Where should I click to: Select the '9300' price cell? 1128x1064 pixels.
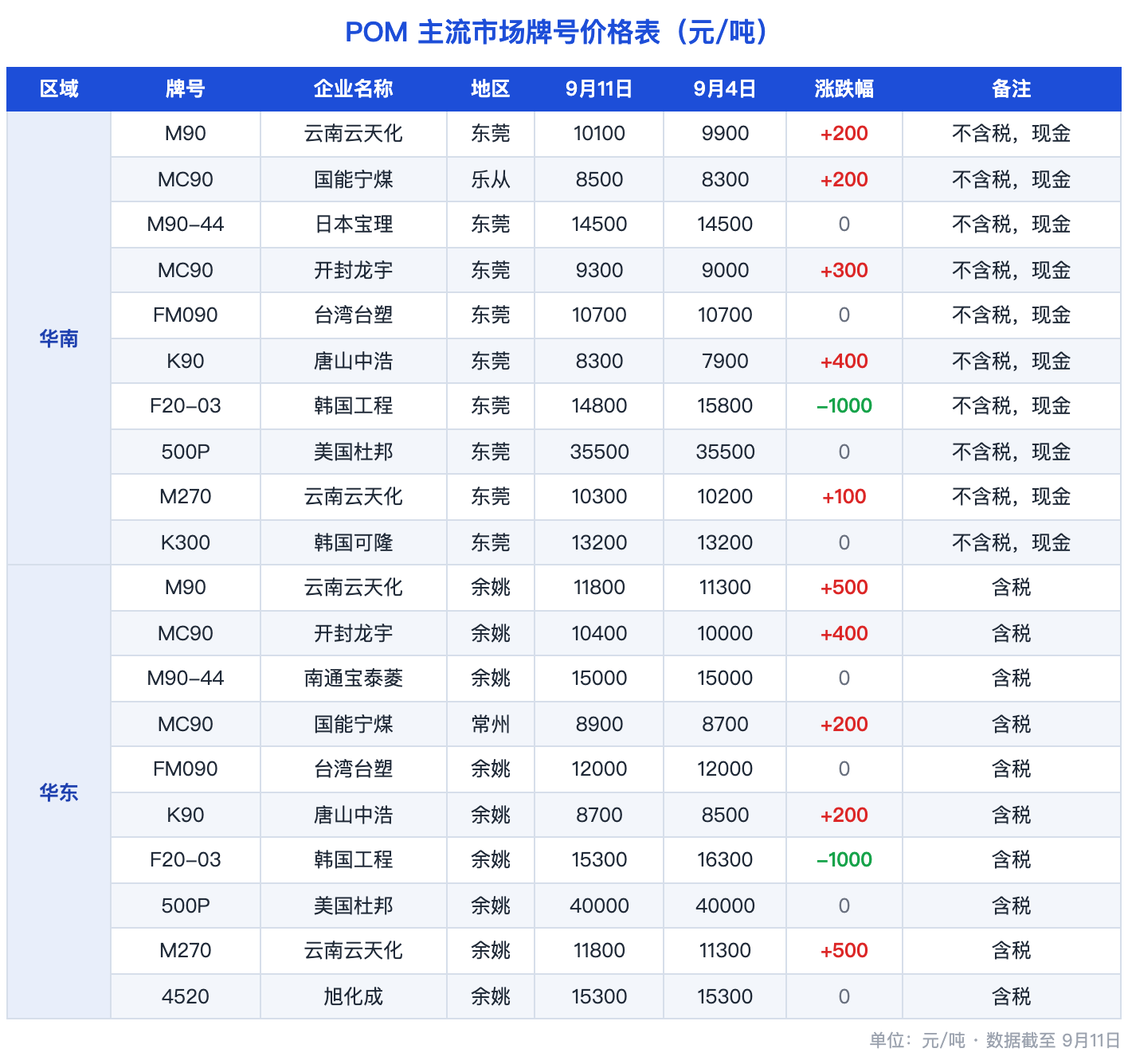[599, 270]
